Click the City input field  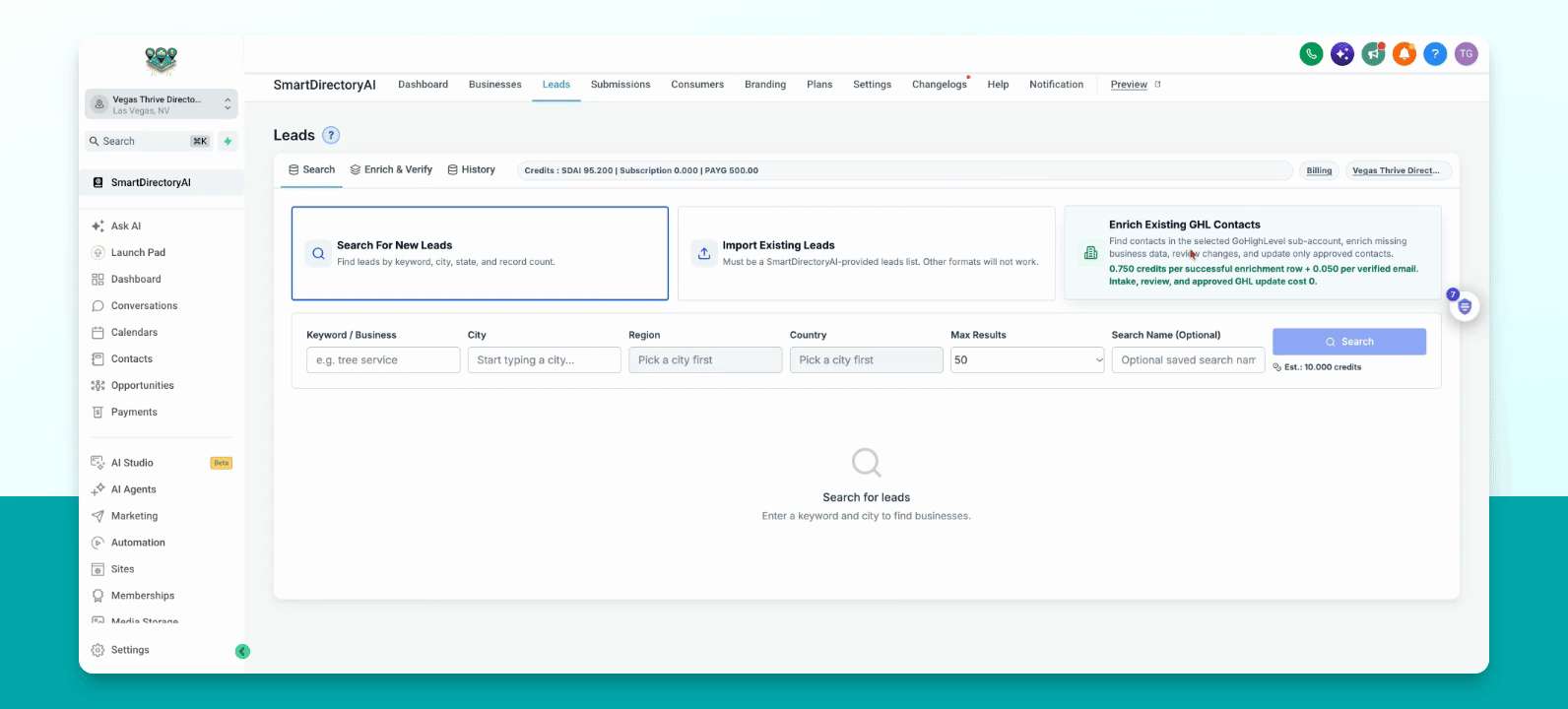(x=545, y=359)
